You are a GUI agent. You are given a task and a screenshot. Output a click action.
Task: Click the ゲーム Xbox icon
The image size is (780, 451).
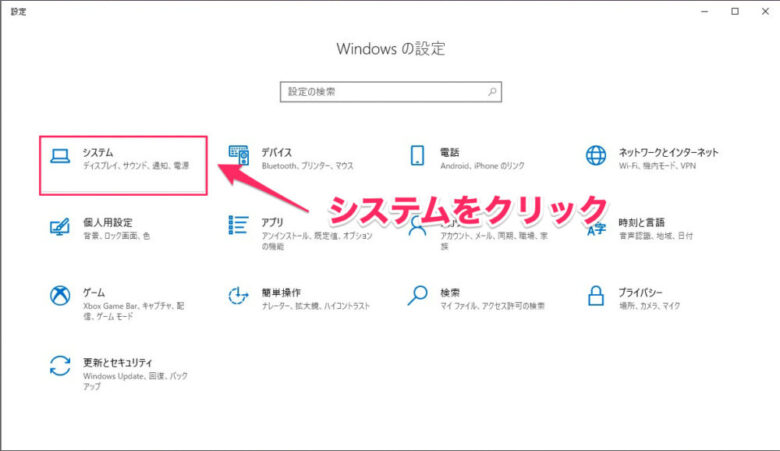[x=60, y=295]
